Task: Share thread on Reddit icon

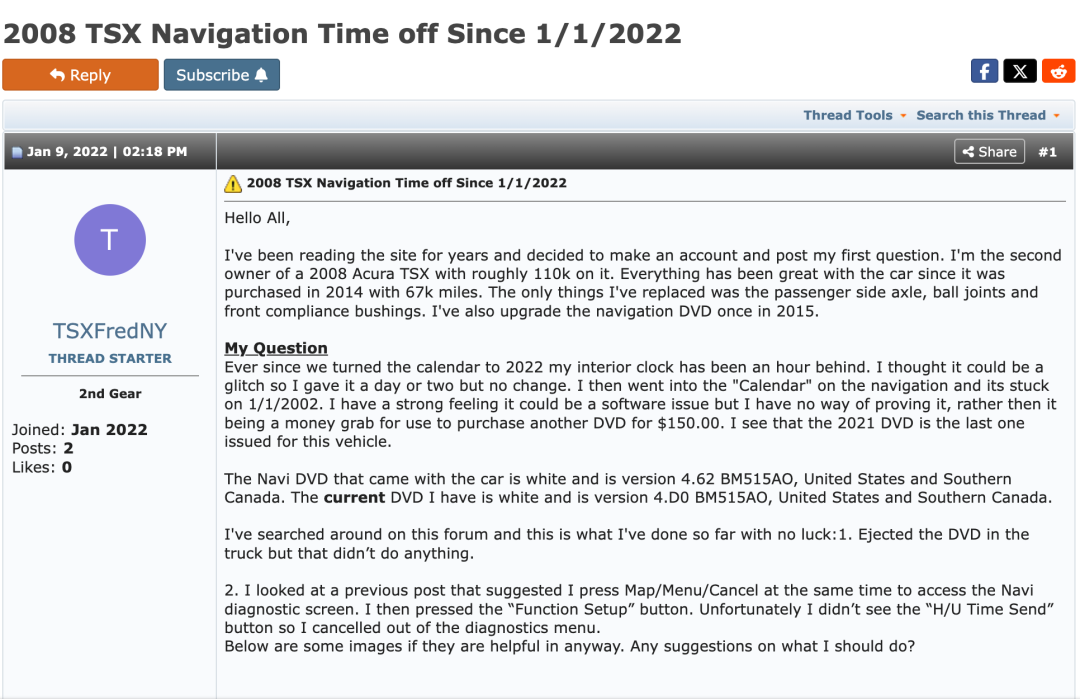Action: 1059,72
